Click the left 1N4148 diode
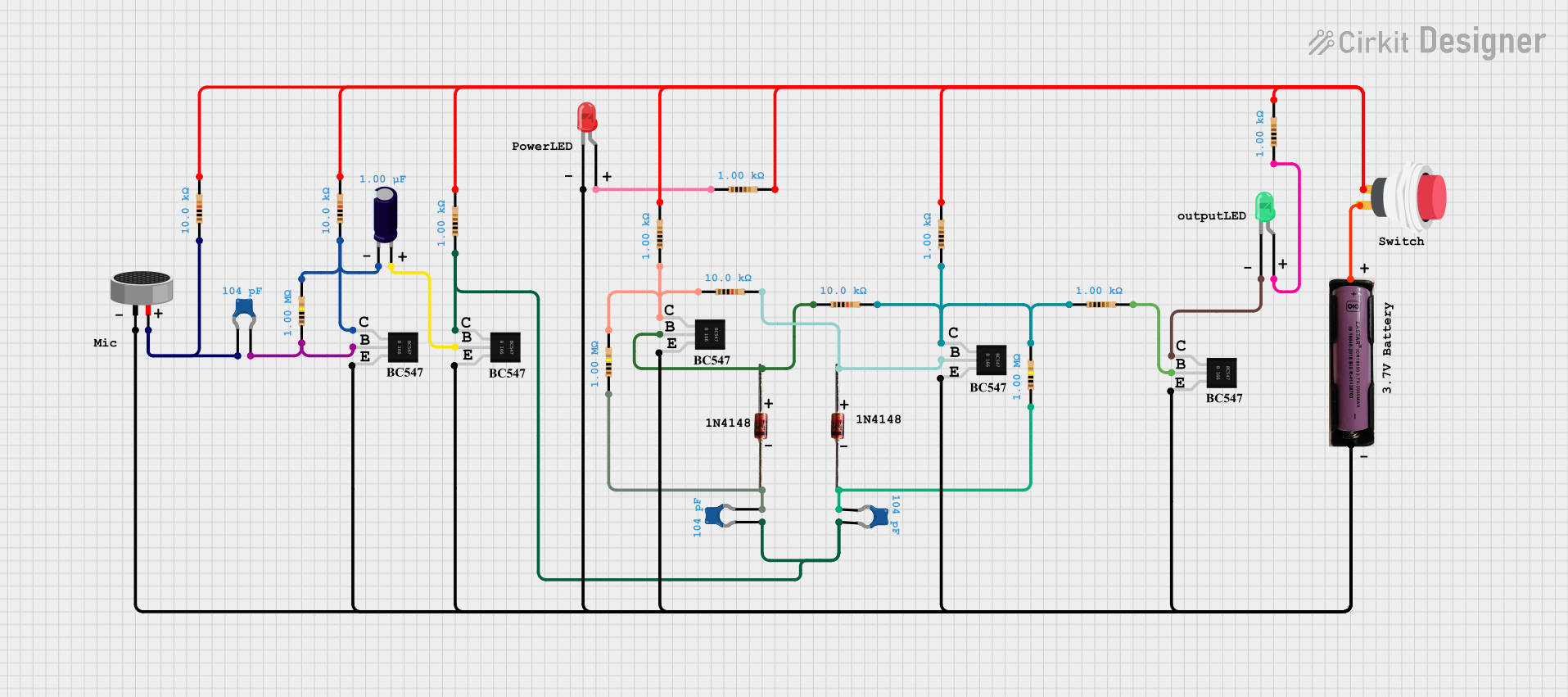 pos(761,427)
